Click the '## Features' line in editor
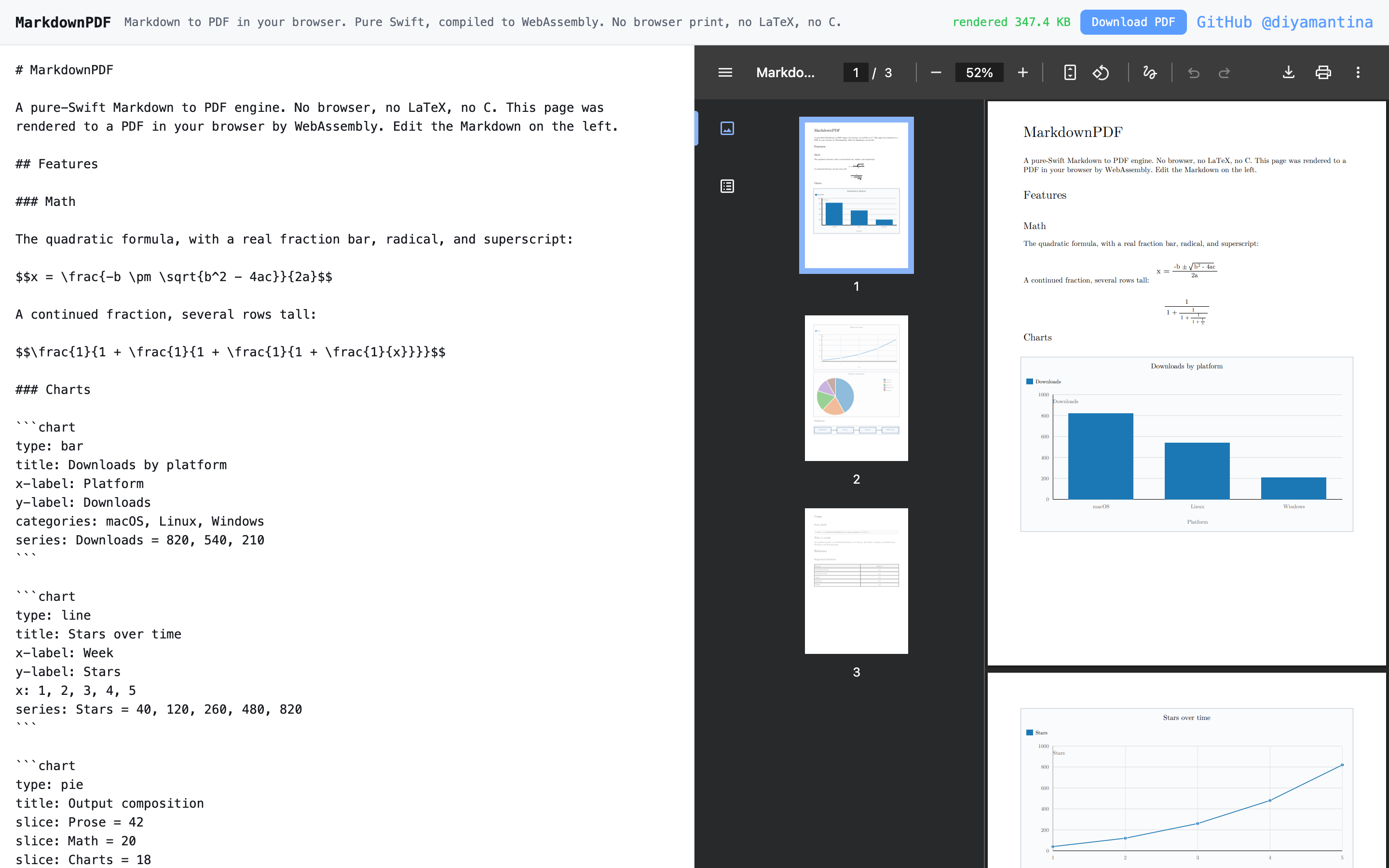 pos(57,164)
